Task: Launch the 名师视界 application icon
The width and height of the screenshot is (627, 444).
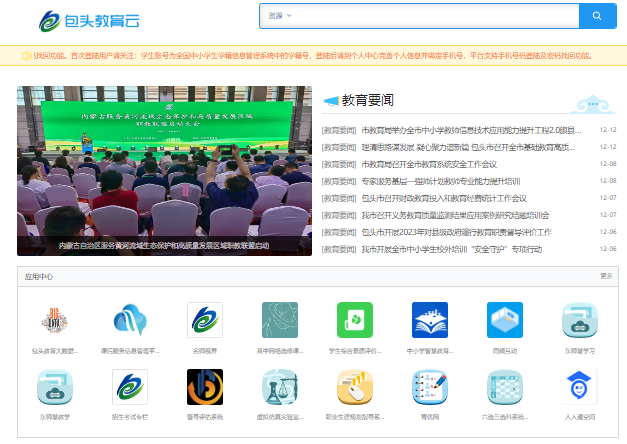Action: pyautogui.click(x=205, y=320)
